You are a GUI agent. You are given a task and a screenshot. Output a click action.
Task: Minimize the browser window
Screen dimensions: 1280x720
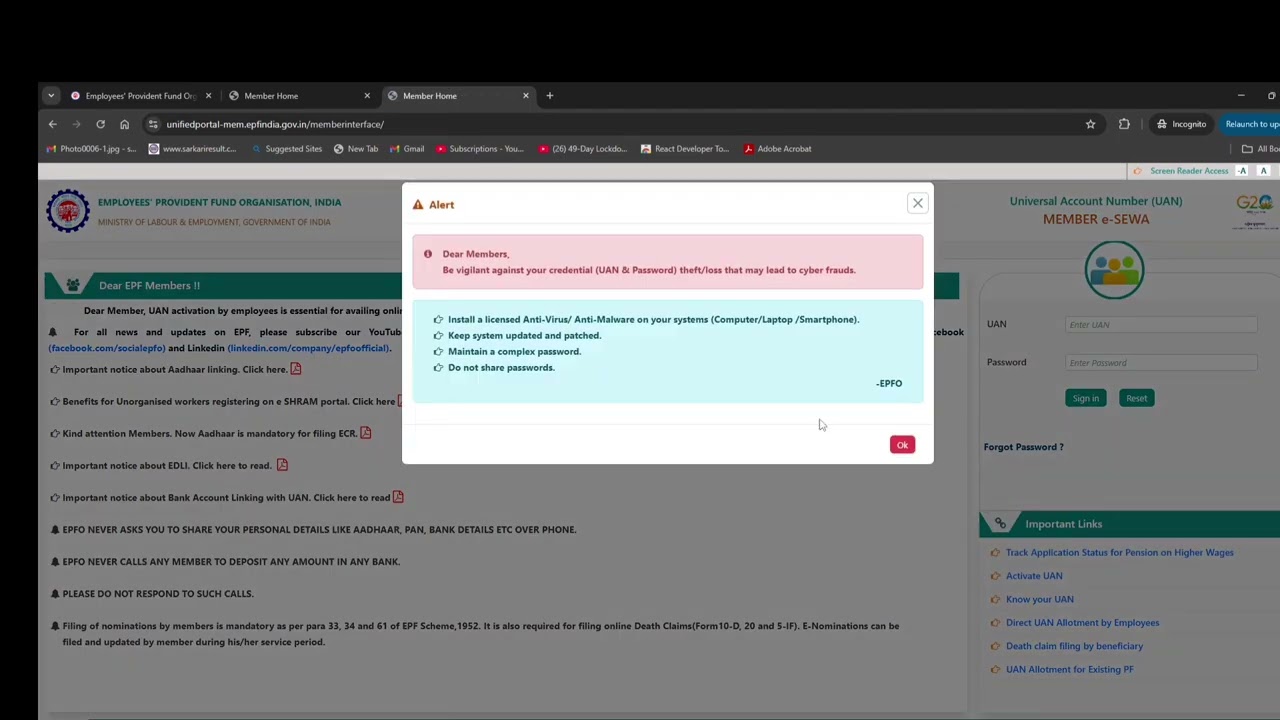(1240, 96)
